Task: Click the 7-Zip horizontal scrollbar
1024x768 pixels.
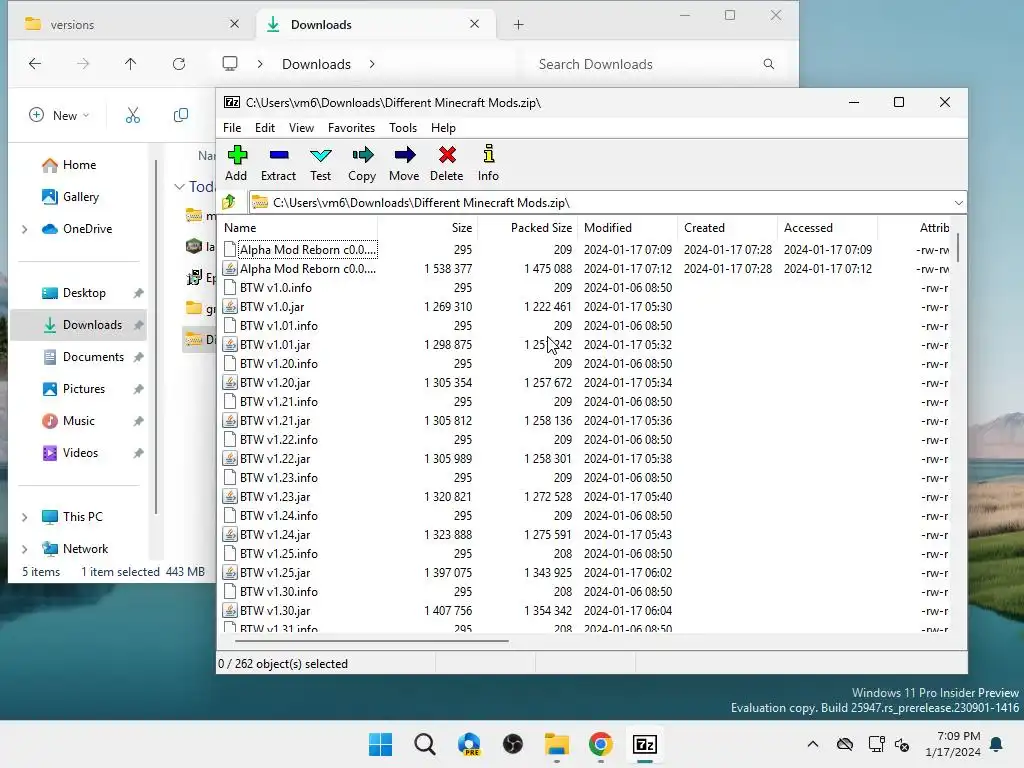Action: point(372,641)
